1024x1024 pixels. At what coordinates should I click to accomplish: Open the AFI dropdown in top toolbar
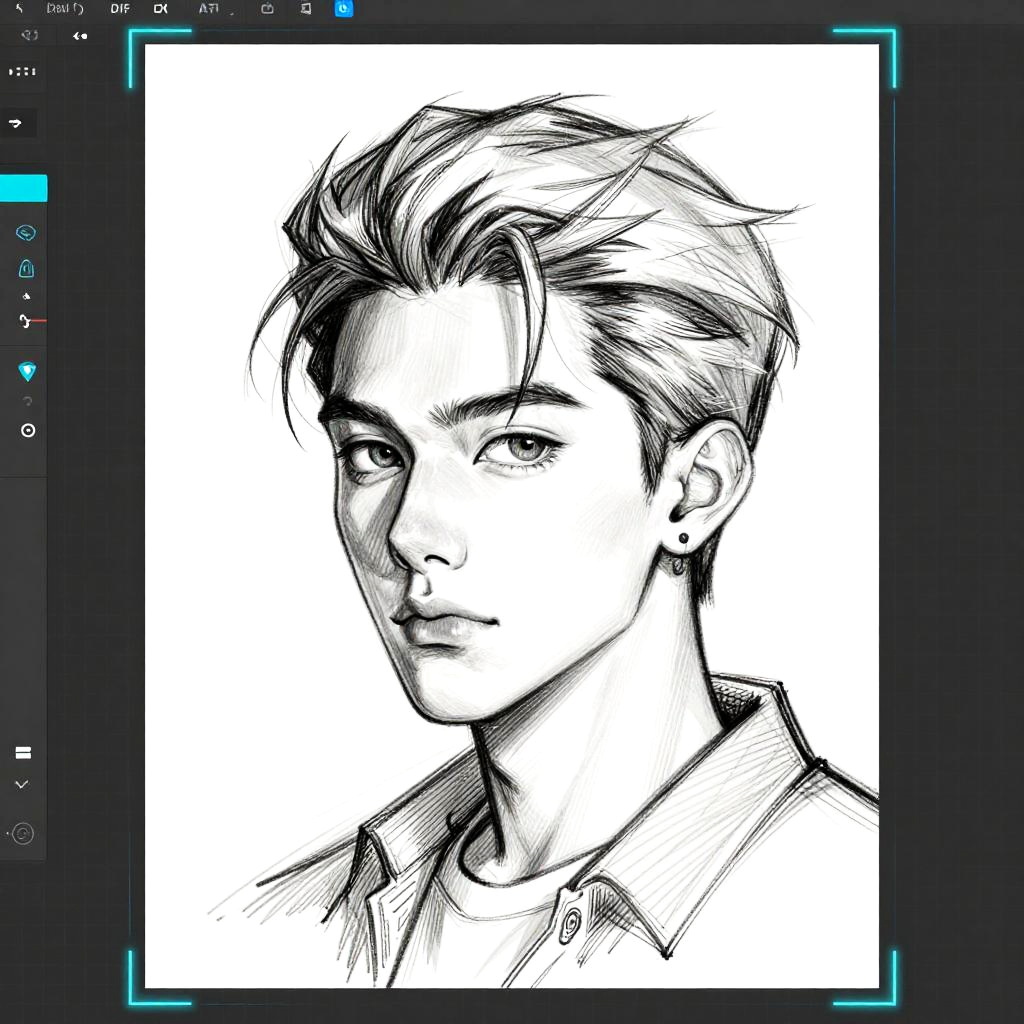[209, 9]
